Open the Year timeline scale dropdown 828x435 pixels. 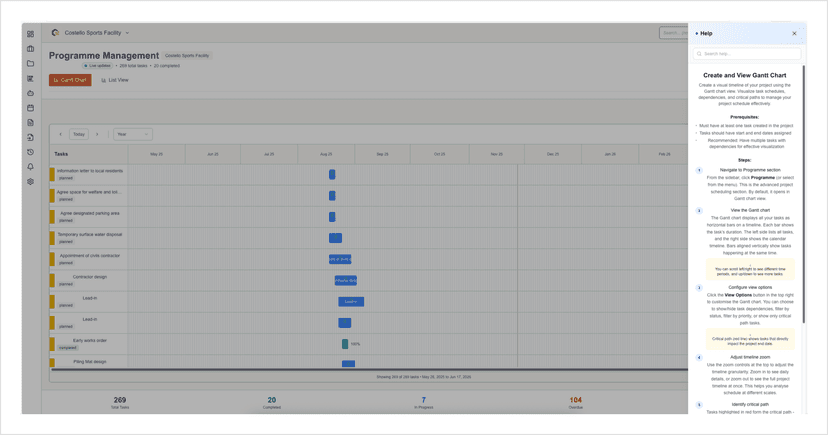pyautogui.click(x=133, y=134)
